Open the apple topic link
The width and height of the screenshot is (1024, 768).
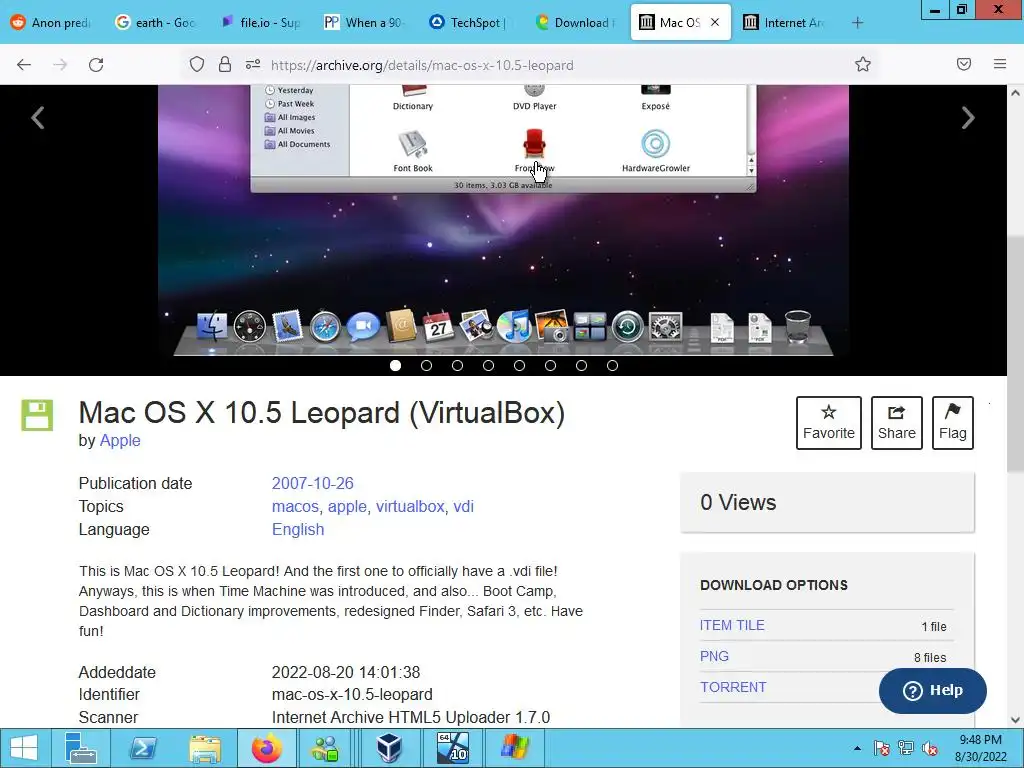coord(347,506)
